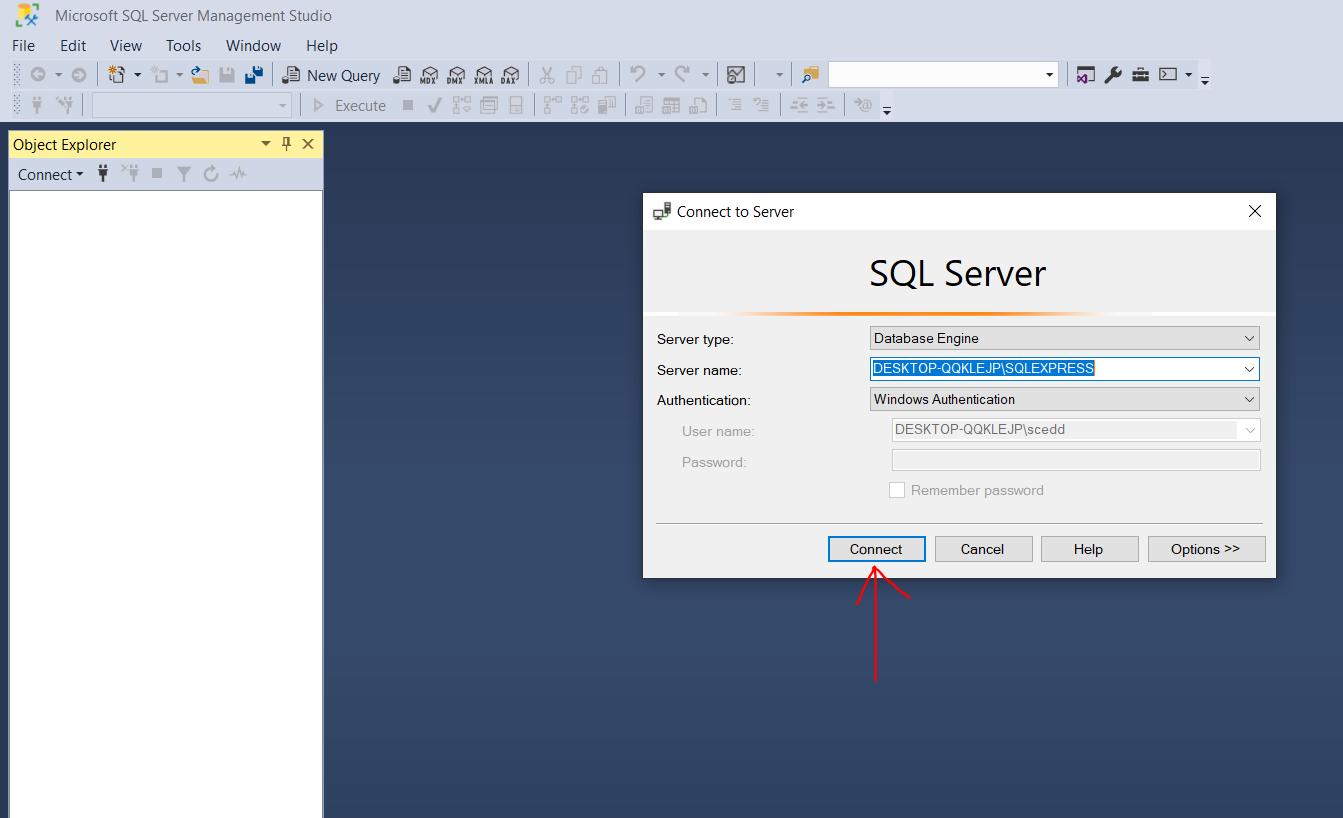This screenshot has height=818, width=1343.
Task: Click the Disconnect plug icon in Object Explorer
Action: point(130,174)
